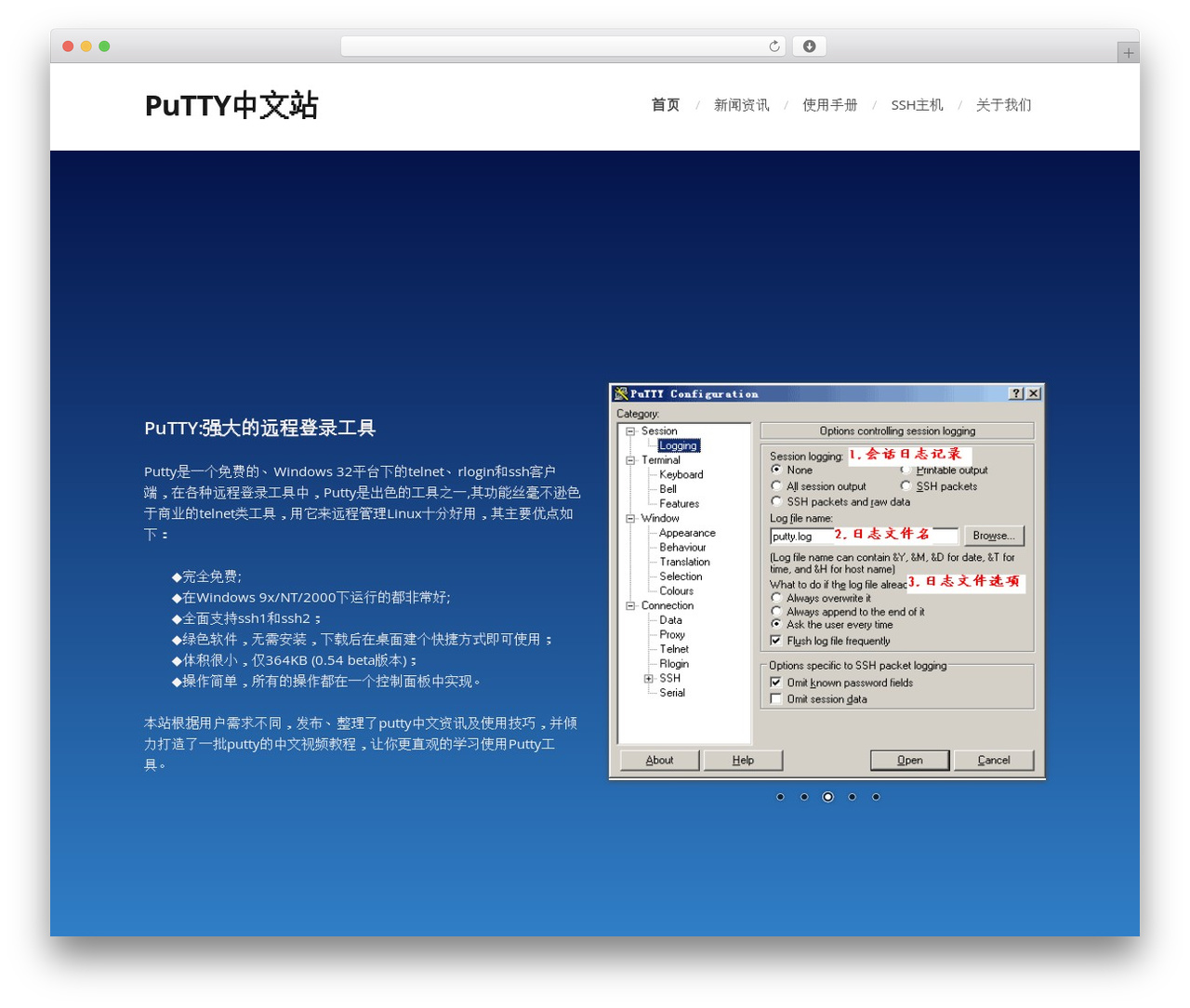This screenshot has width=1190, height=1008.
Task: Select Data in the category tree
Action: click(x=670, y=620)
